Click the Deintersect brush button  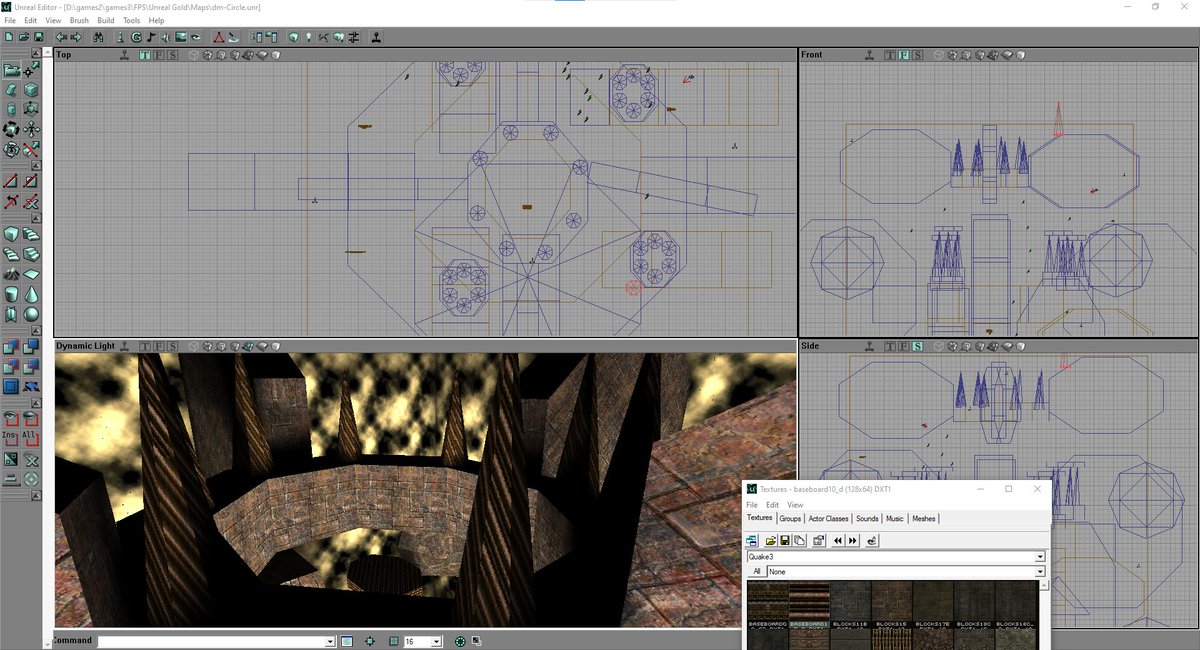tap(32, 366)
